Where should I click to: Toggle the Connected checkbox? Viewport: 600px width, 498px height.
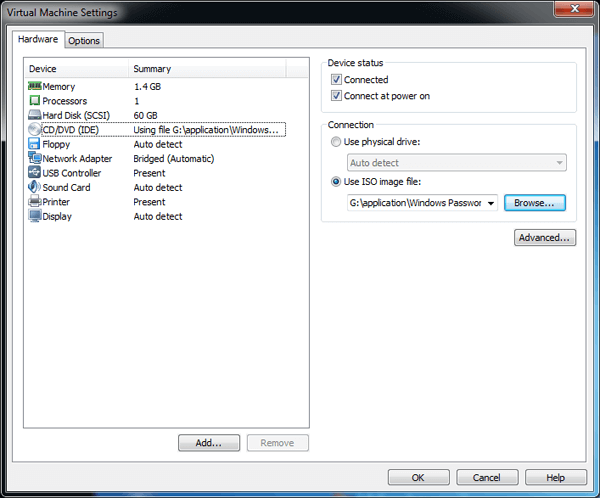[x=336, y=80]
